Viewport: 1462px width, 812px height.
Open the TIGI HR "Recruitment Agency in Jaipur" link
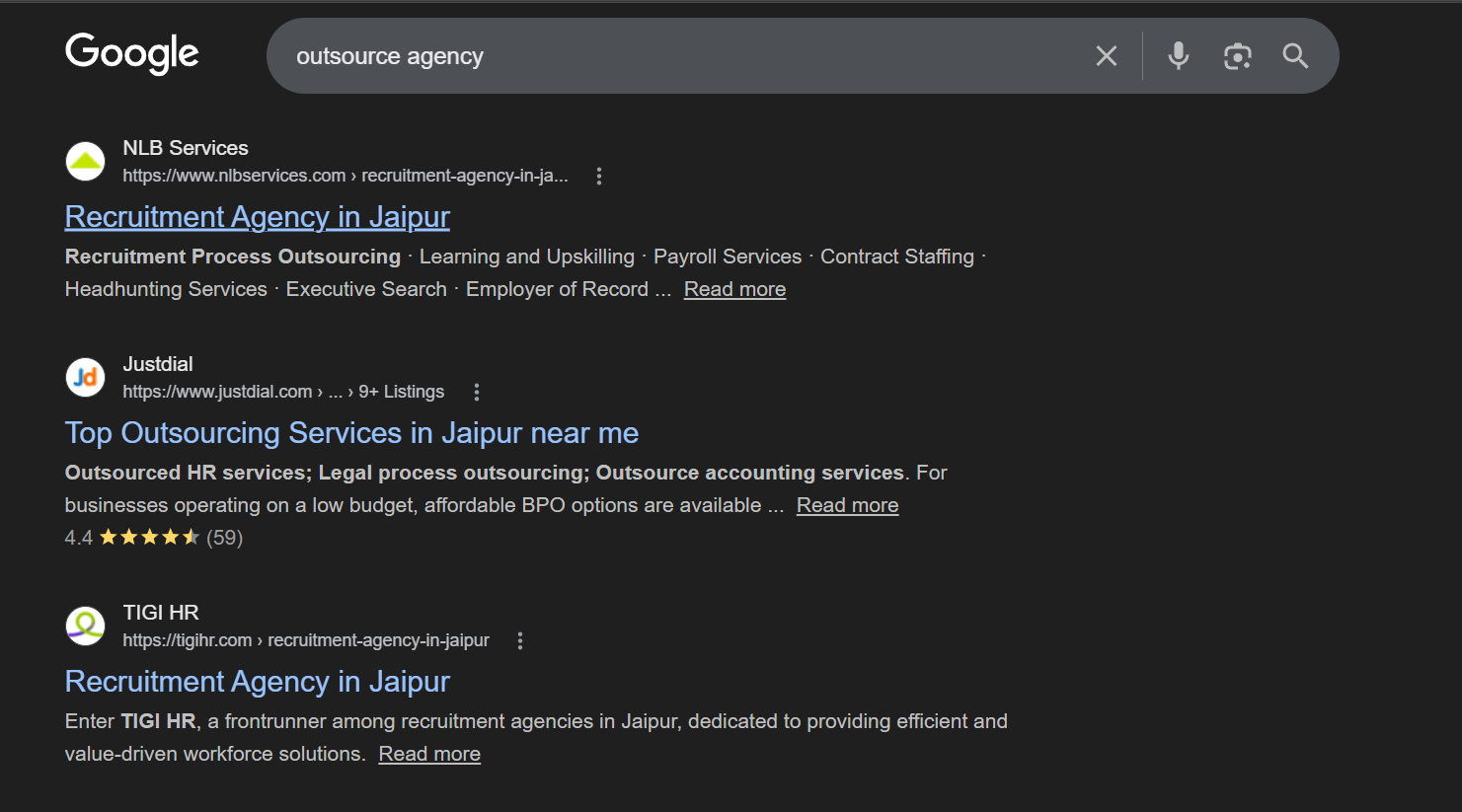click(258, 682)
